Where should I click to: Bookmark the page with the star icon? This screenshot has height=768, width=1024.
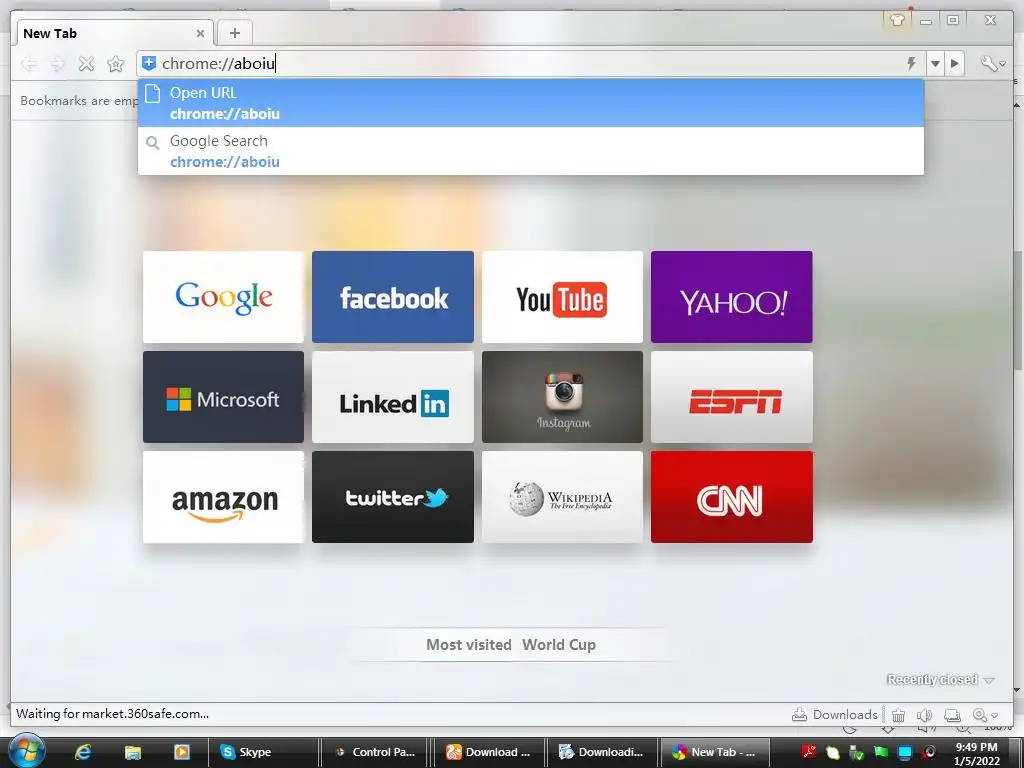[116, 63]
